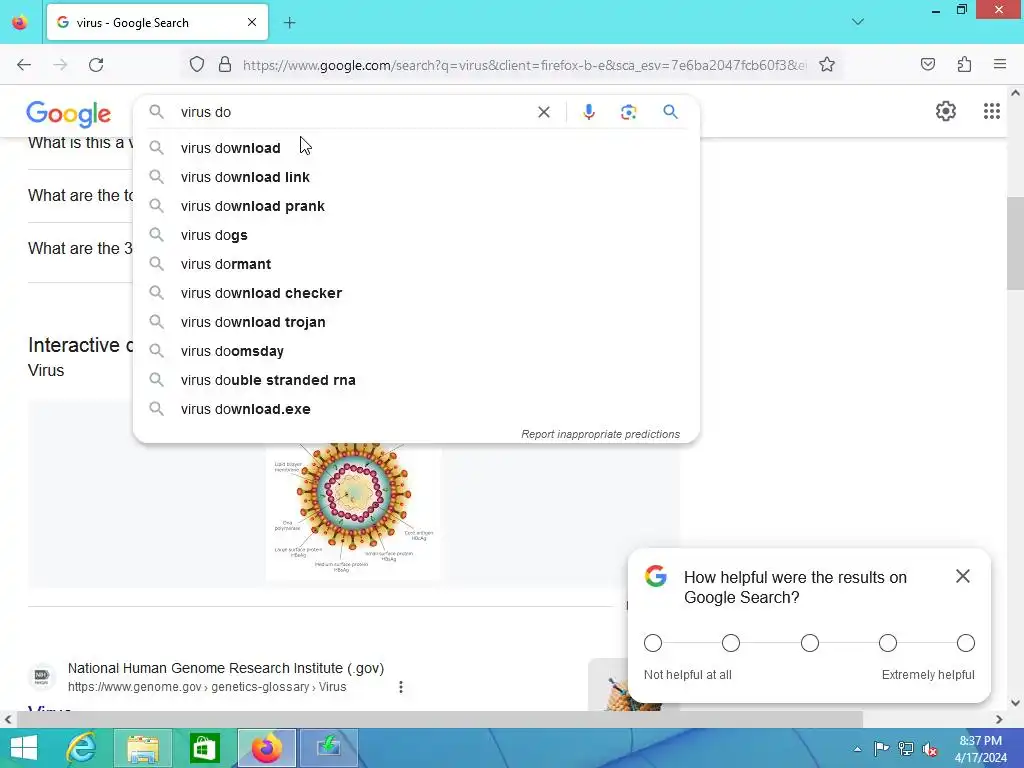Viewport: 1024px width, 768px height.
Task: Open the Windows Store taskbar icon
Action: [204, 748]
